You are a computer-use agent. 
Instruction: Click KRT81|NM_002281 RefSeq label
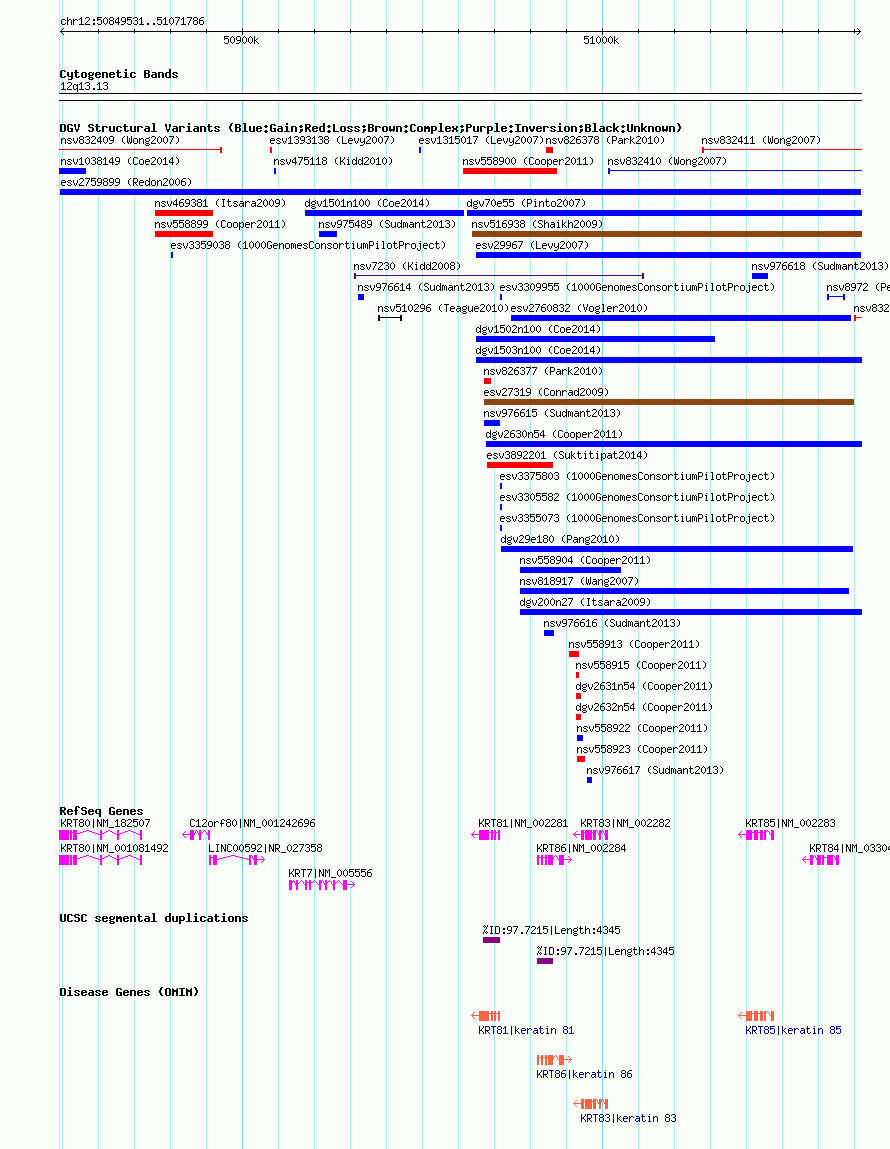pos(523,824)
